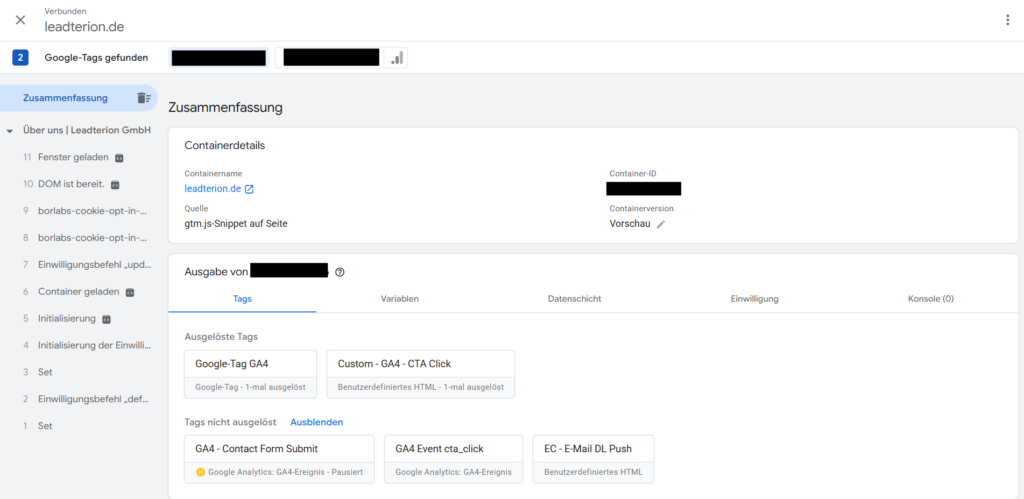
Task: Select event 6 Container geladen
Action: tap(78, 292)
